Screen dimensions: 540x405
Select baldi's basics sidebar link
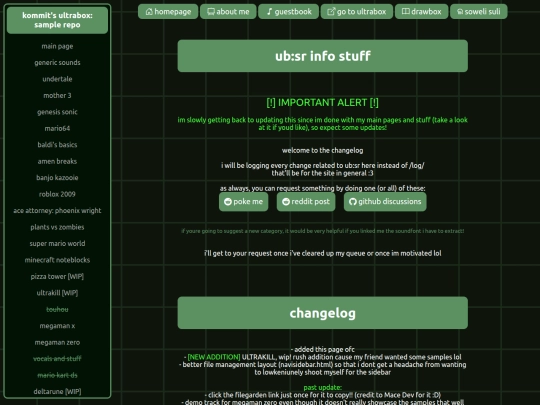57,145
